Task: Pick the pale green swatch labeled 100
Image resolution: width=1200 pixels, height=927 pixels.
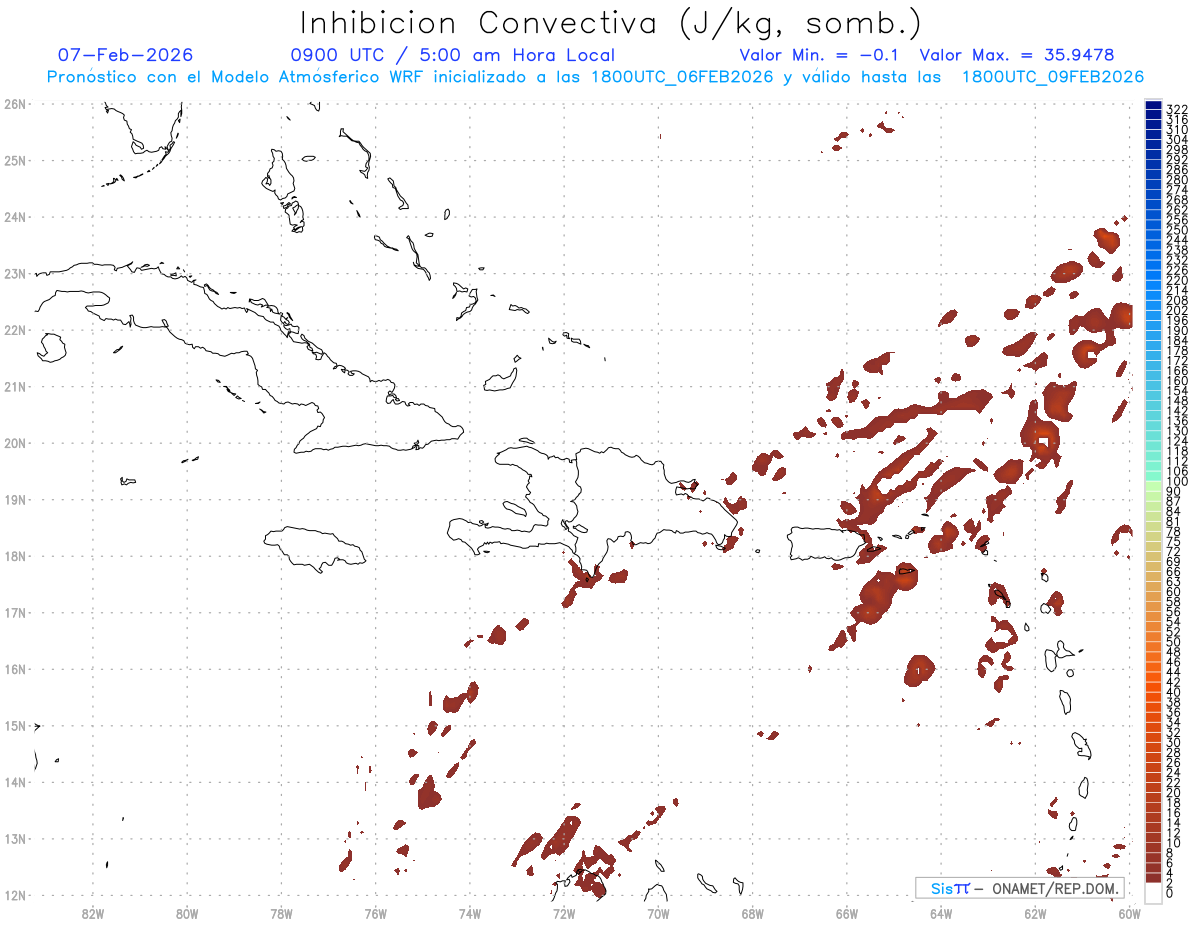Action: pyautogui.click(x=1154, y=484)
